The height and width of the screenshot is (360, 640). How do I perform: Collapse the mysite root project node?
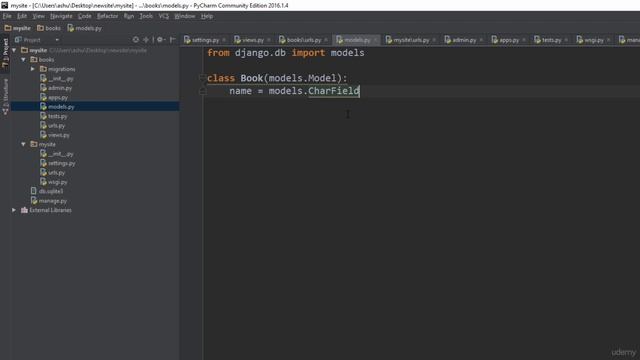tap(14, 50)
